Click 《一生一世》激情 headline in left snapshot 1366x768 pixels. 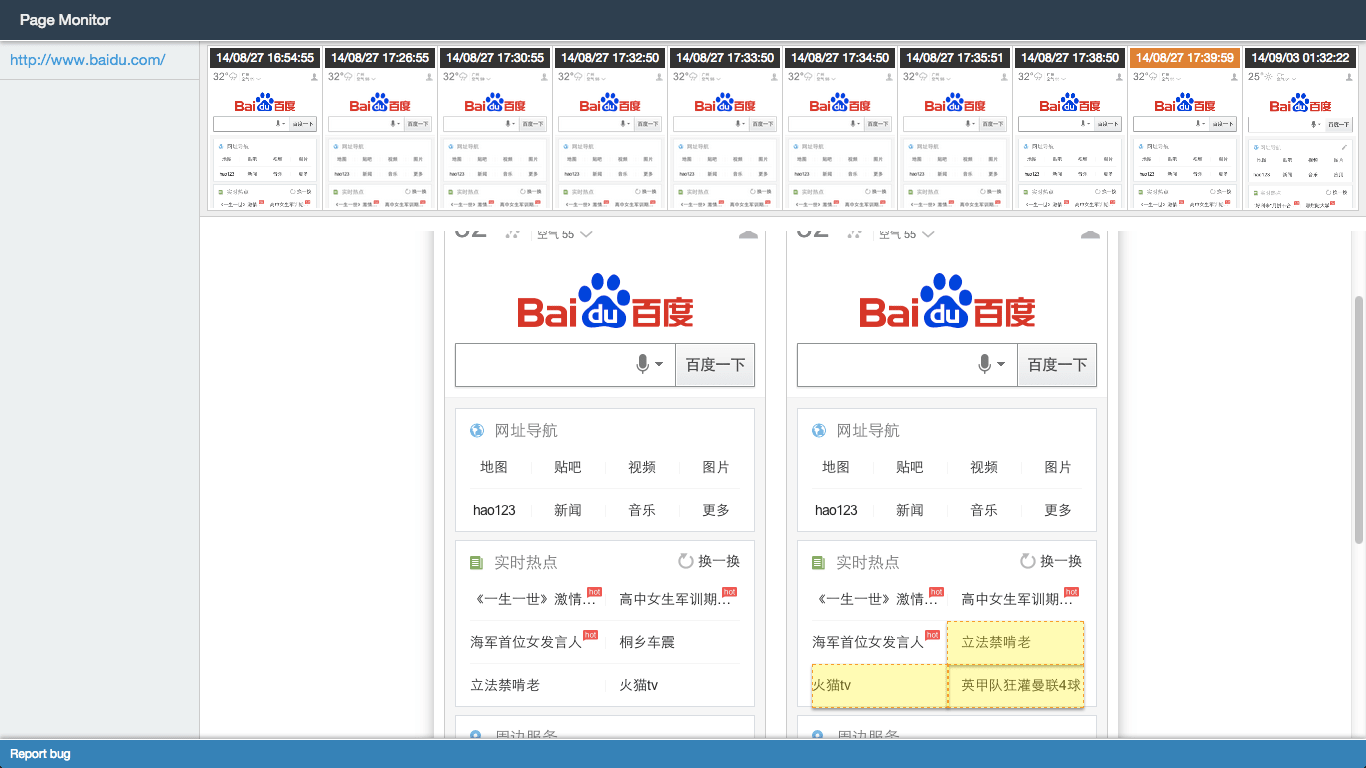click(534, 599)
